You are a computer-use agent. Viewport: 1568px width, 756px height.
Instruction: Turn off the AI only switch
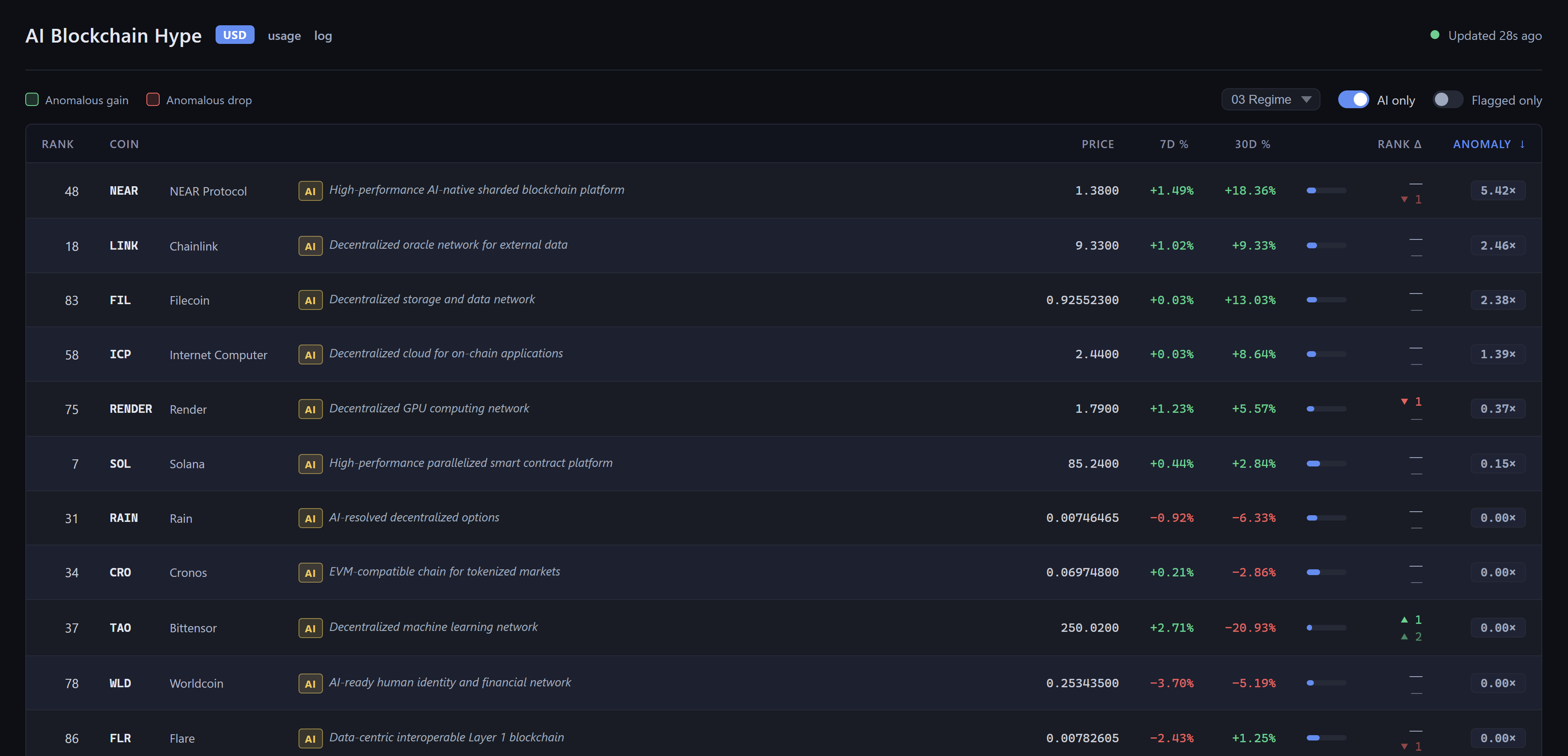1353,99
